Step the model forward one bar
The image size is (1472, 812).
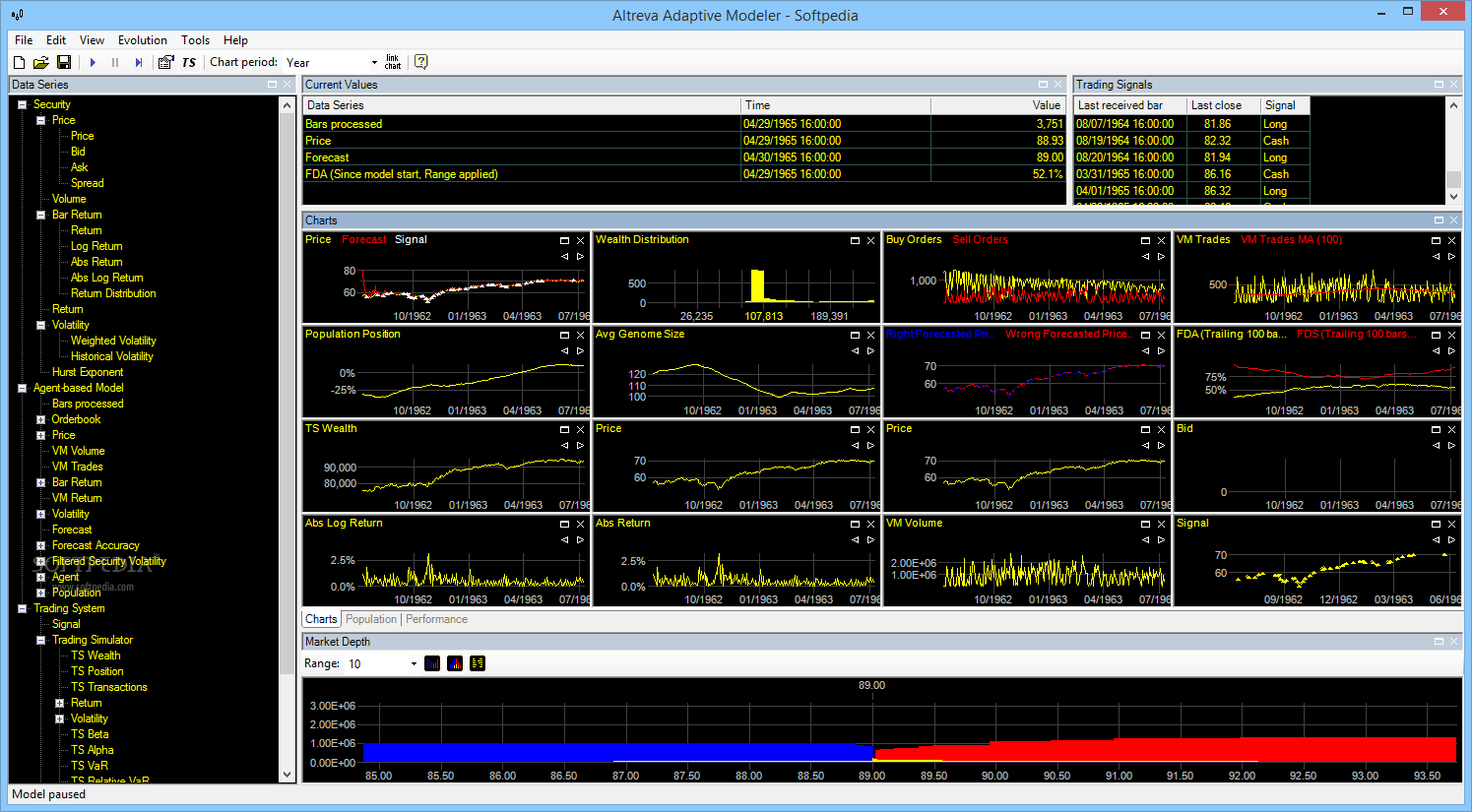[139, 62]
